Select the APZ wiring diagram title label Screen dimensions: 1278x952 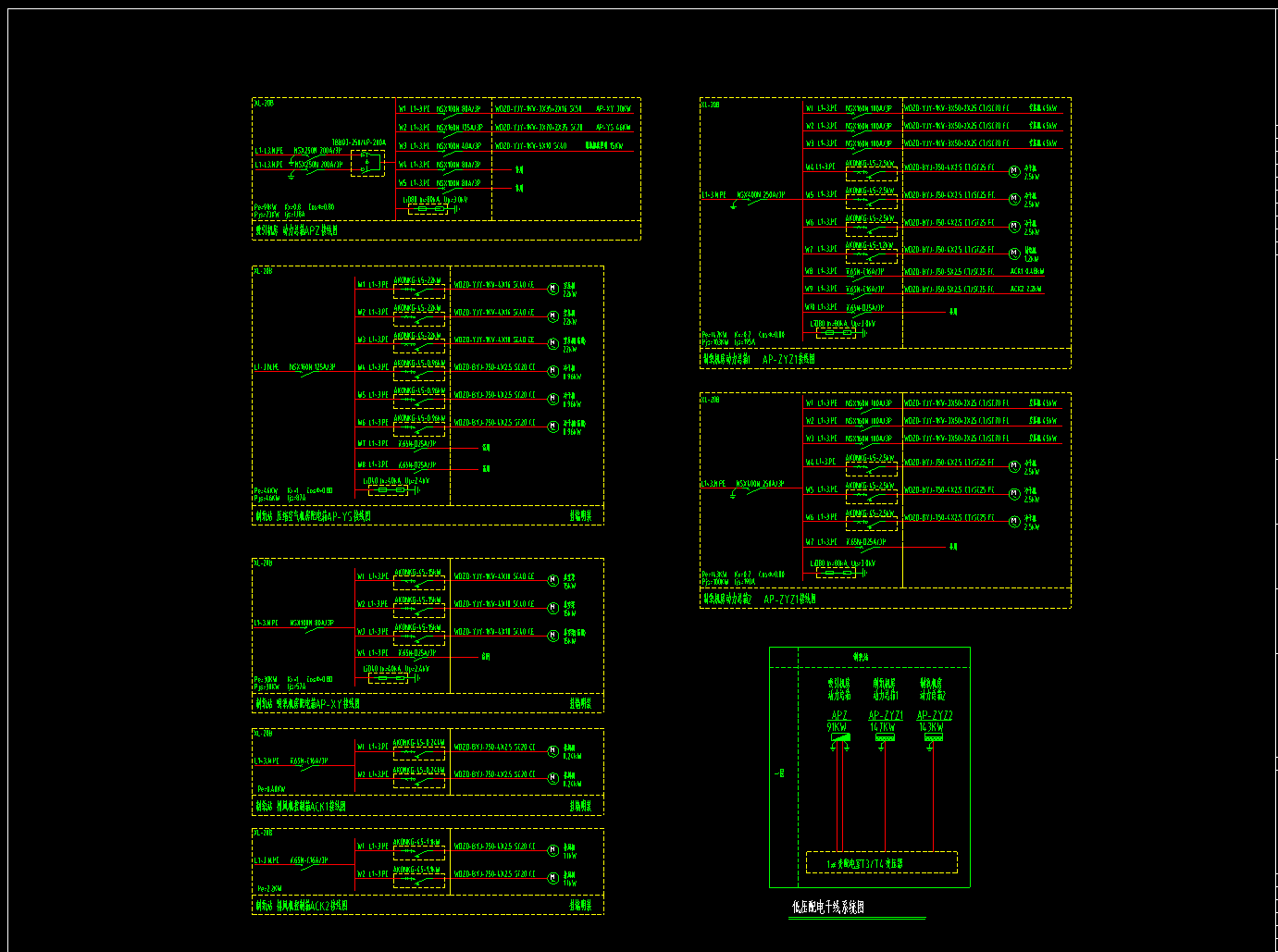(296, 230)
